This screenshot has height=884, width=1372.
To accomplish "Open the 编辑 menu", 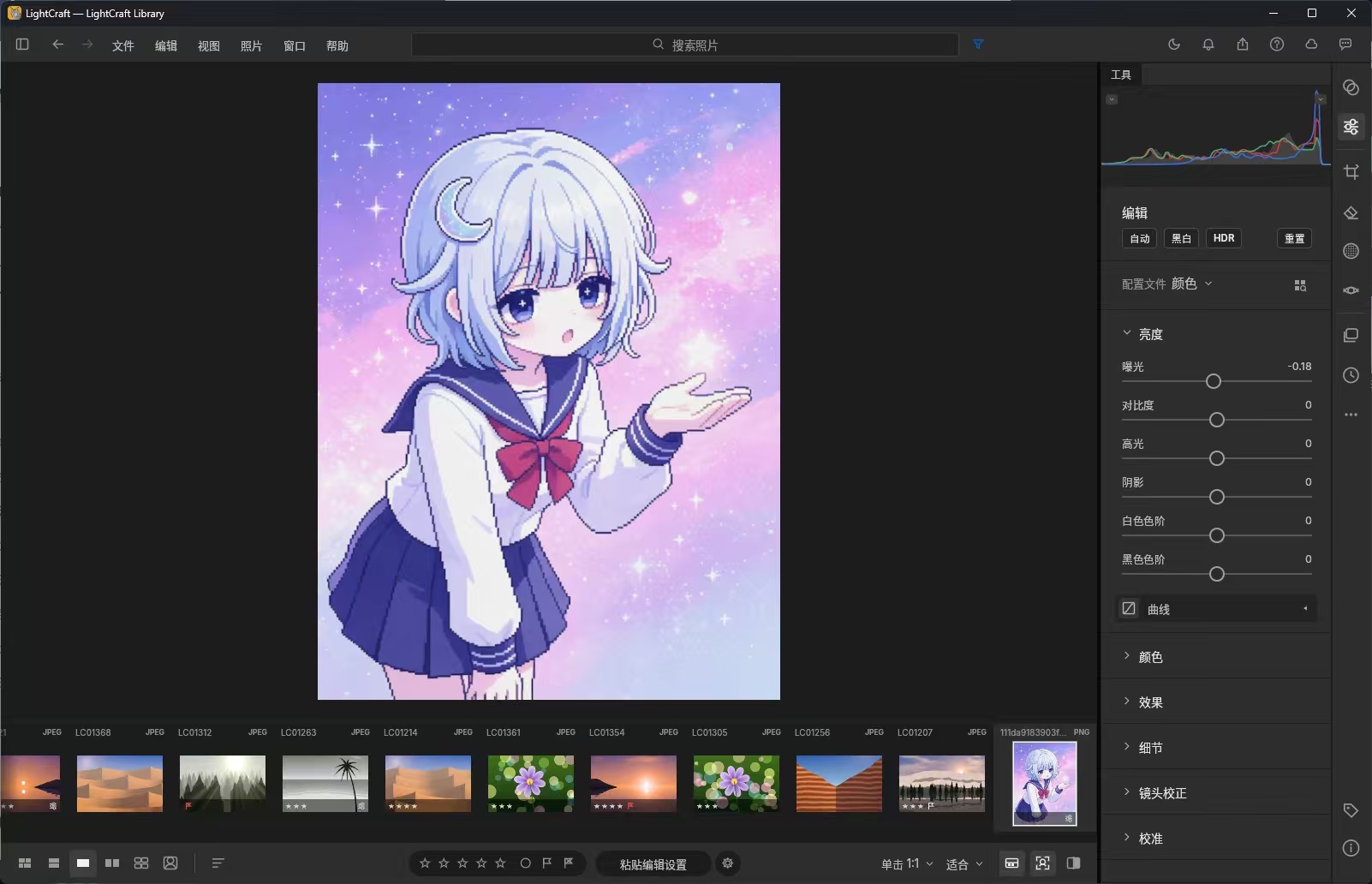I will [x=165, y=45].
